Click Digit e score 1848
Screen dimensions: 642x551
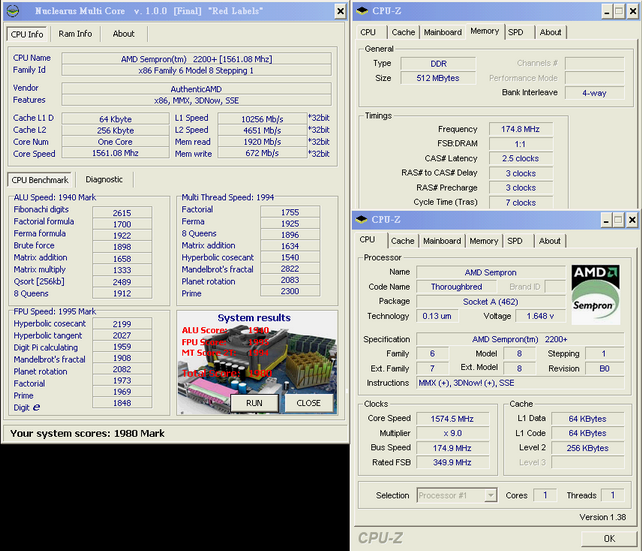point(122,403)
